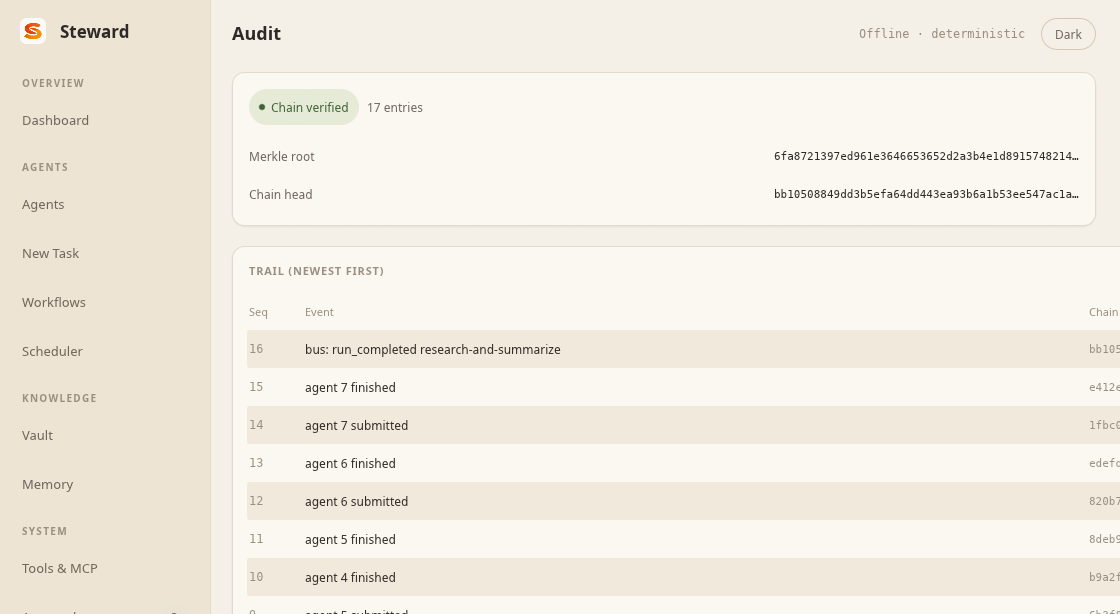This screenshot has height=614, width=1120.
Task: Click the Offline · deterministic status text
Action: 942,34
